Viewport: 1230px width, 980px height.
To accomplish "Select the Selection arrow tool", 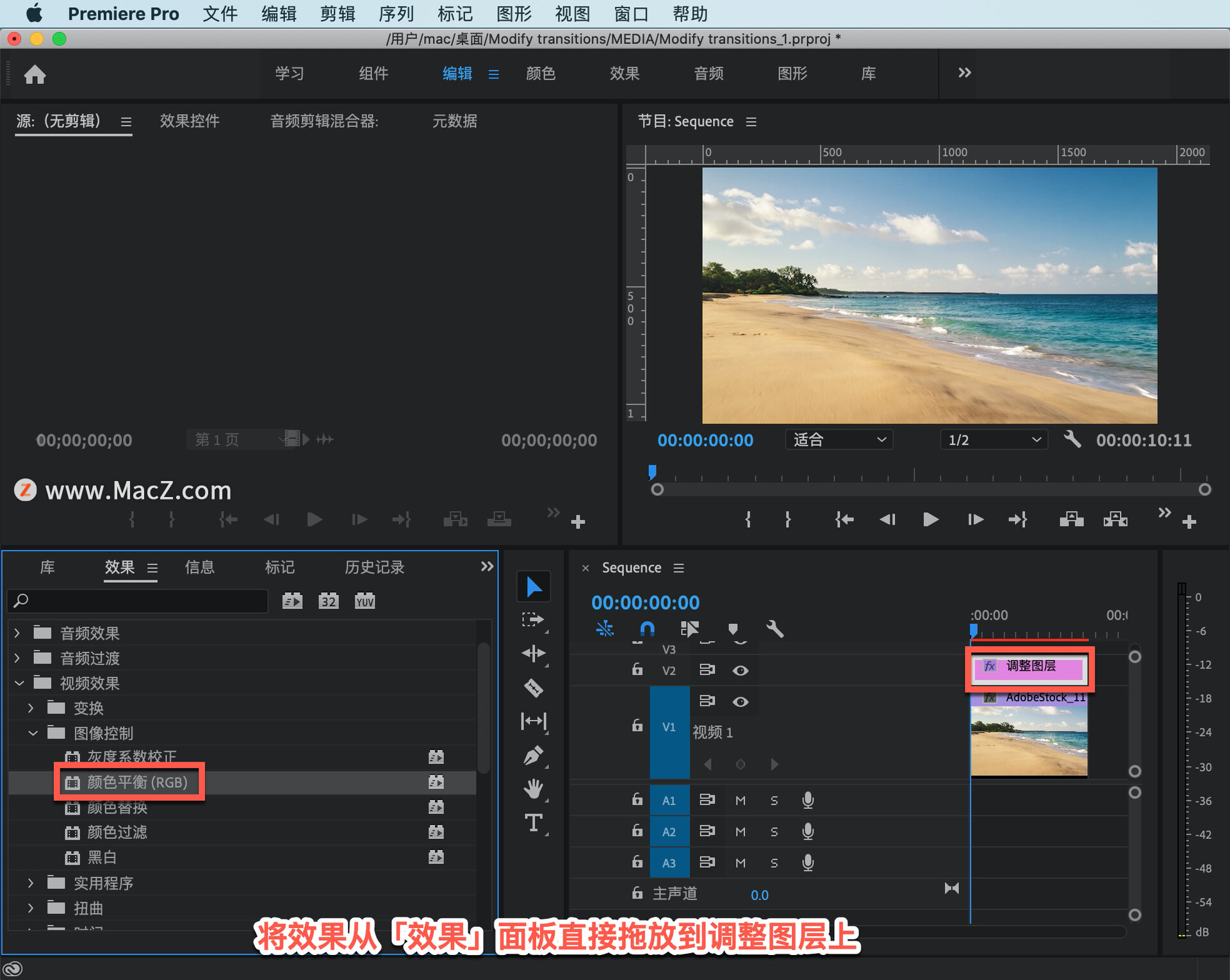I will pyautogui.click(x=534, y=586).
